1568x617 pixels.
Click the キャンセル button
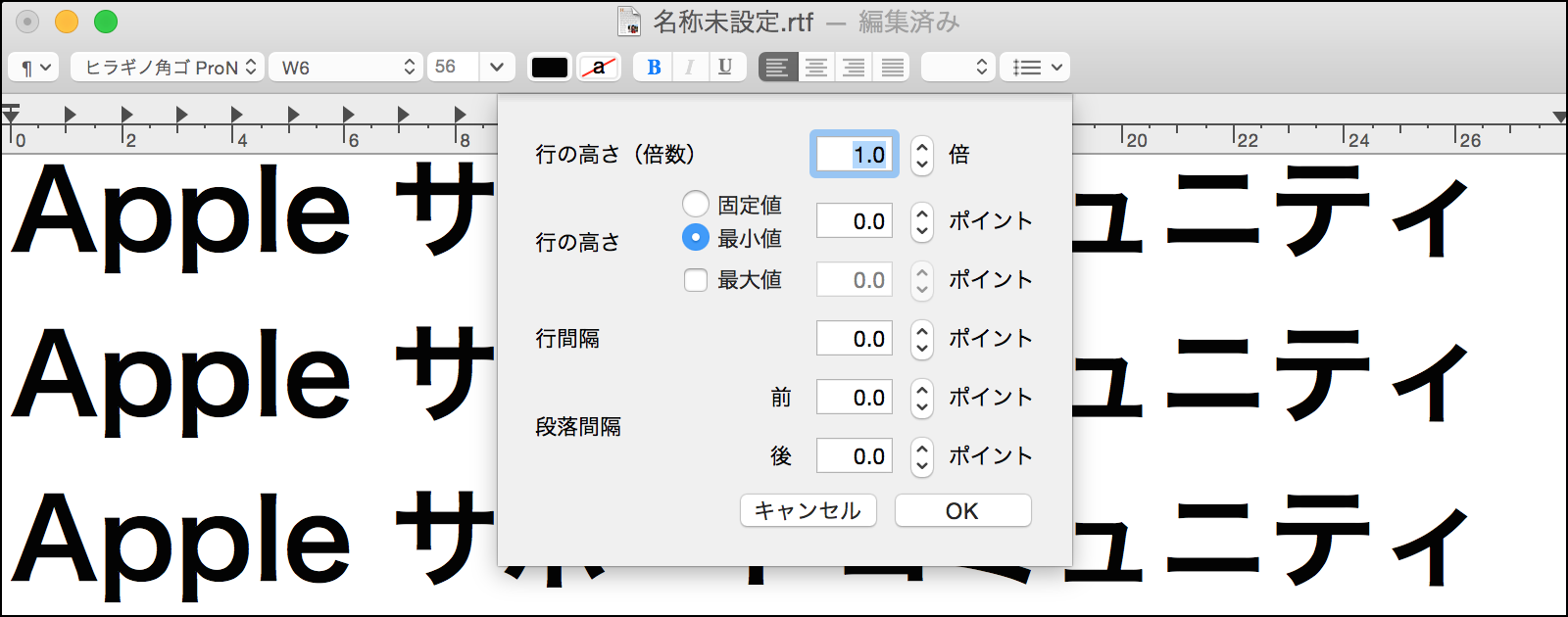[x=808, y=510]
